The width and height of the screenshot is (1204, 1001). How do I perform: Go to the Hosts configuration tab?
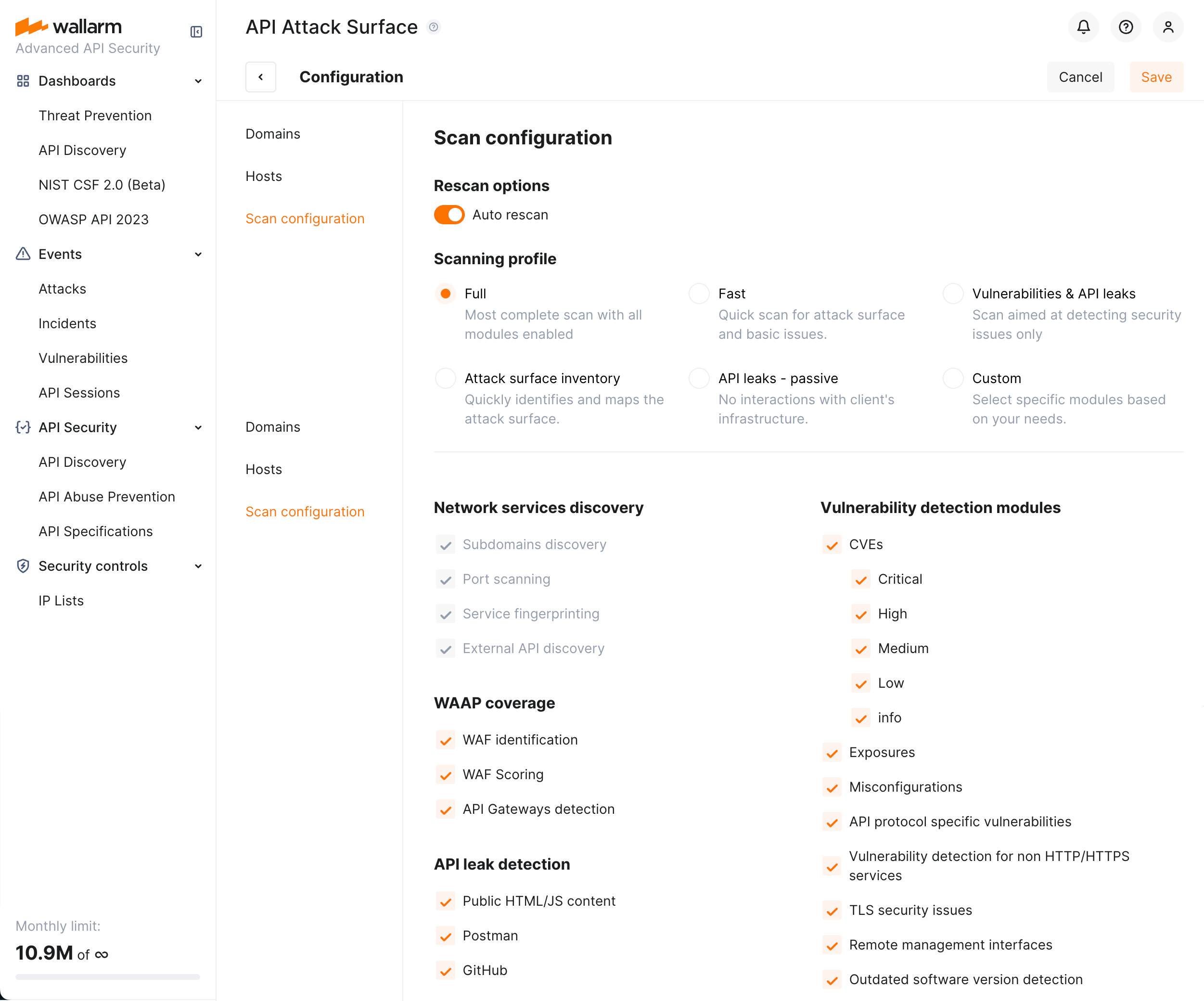tap(264, 176)
